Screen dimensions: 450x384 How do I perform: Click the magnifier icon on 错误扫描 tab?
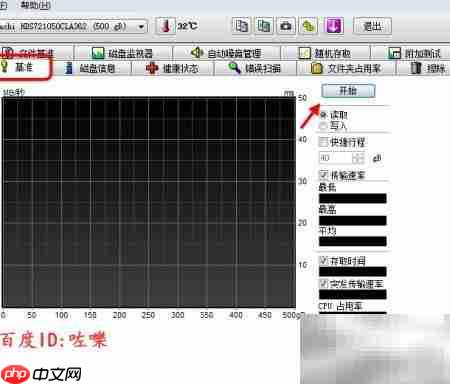tap(234, 68)
